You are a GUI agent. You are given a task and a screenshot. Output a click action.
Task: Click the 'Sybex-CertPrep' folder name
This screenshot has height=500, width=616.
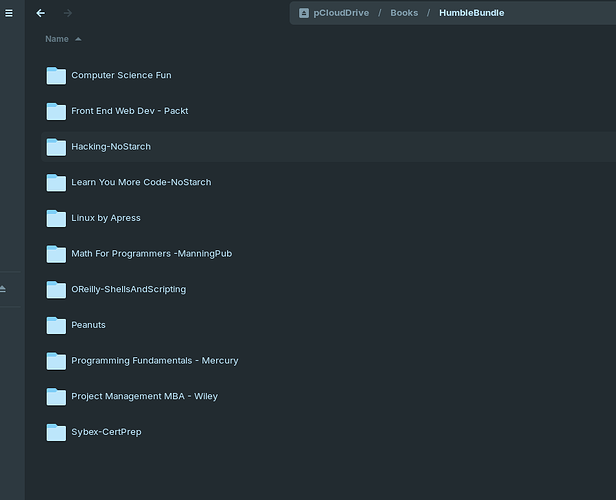point(106,432)
